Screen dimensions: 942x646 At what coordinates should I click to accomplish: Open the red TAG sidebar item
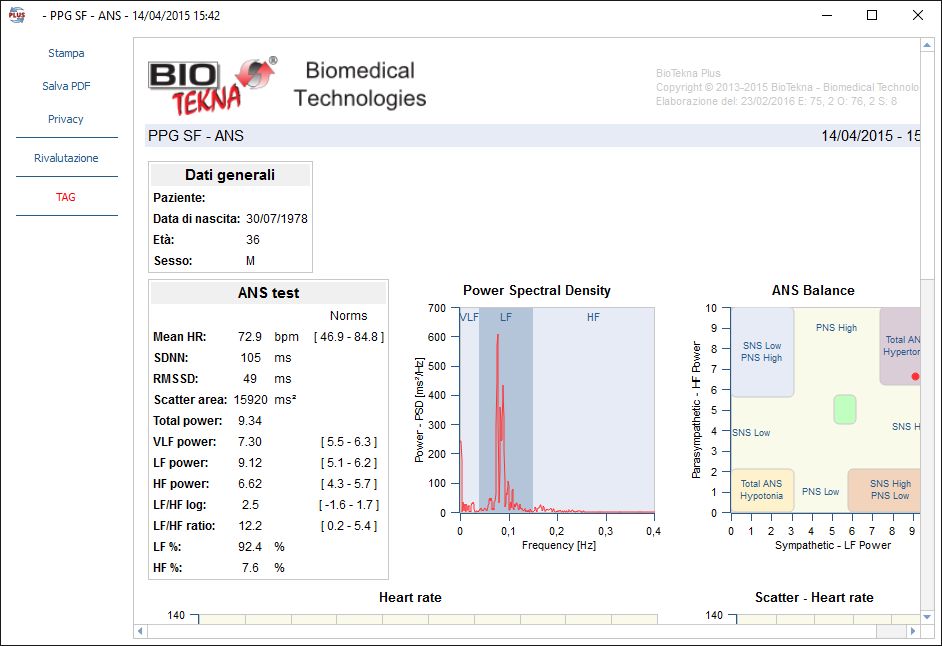tap(66, 197)
